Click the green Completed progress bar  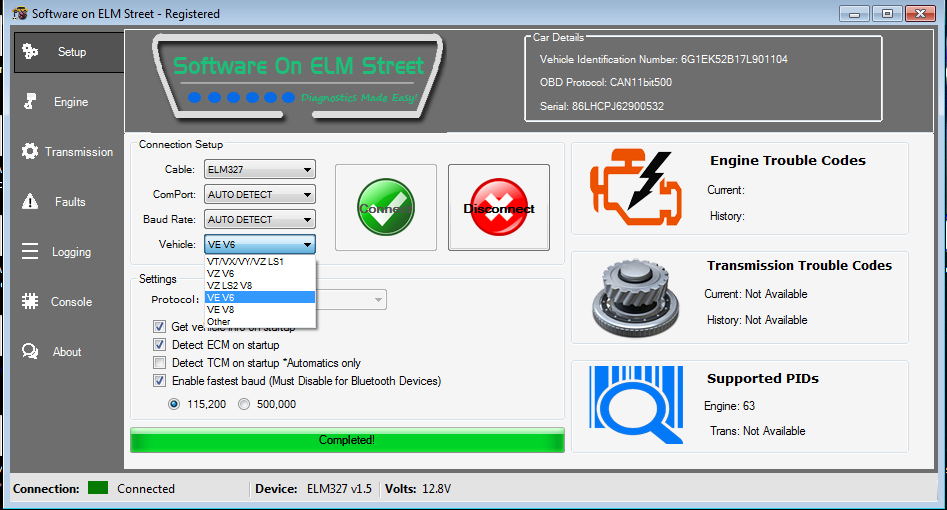click(x=347, y=440)
